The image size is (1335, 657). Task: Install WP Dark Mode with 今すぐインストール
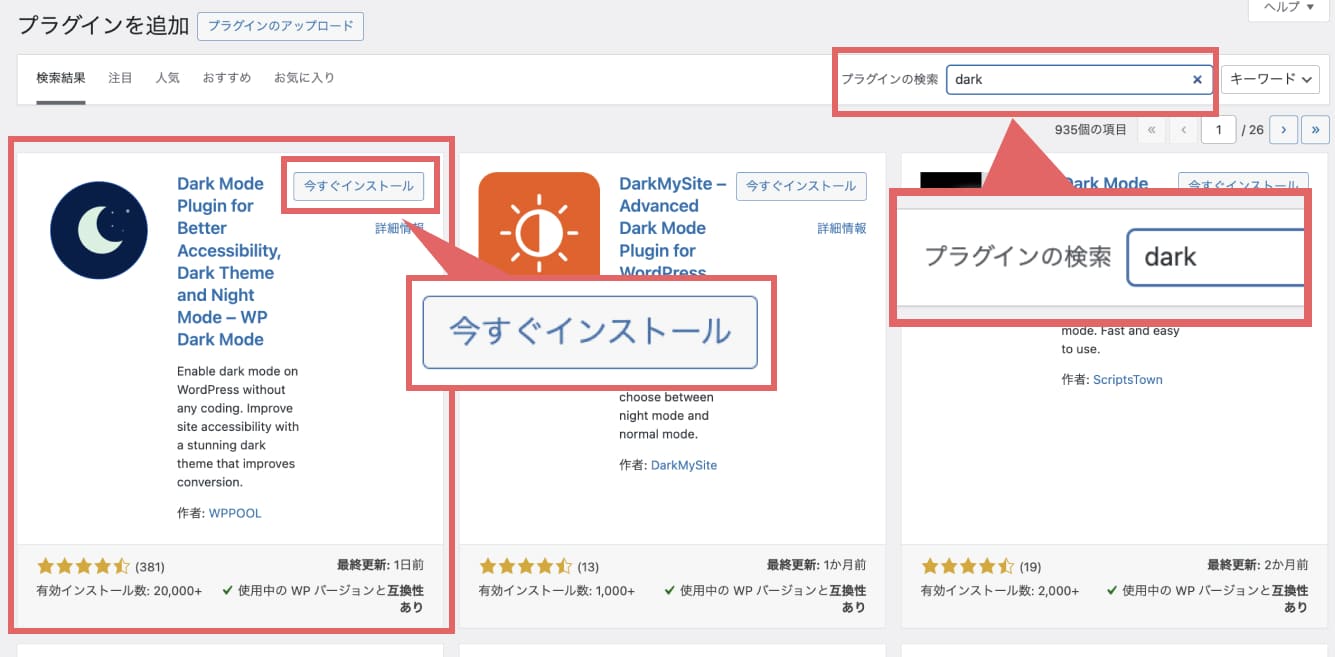(x=359, y=186)
